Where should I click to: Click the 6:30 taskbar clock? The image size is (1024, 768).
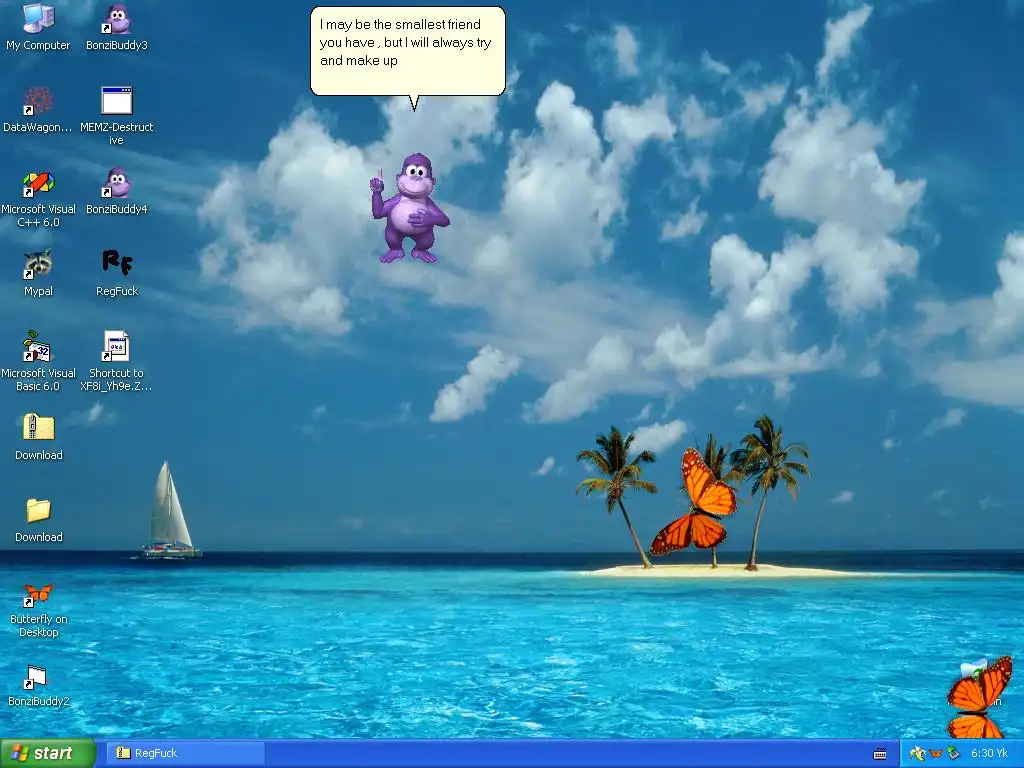[x=989, y=753]
